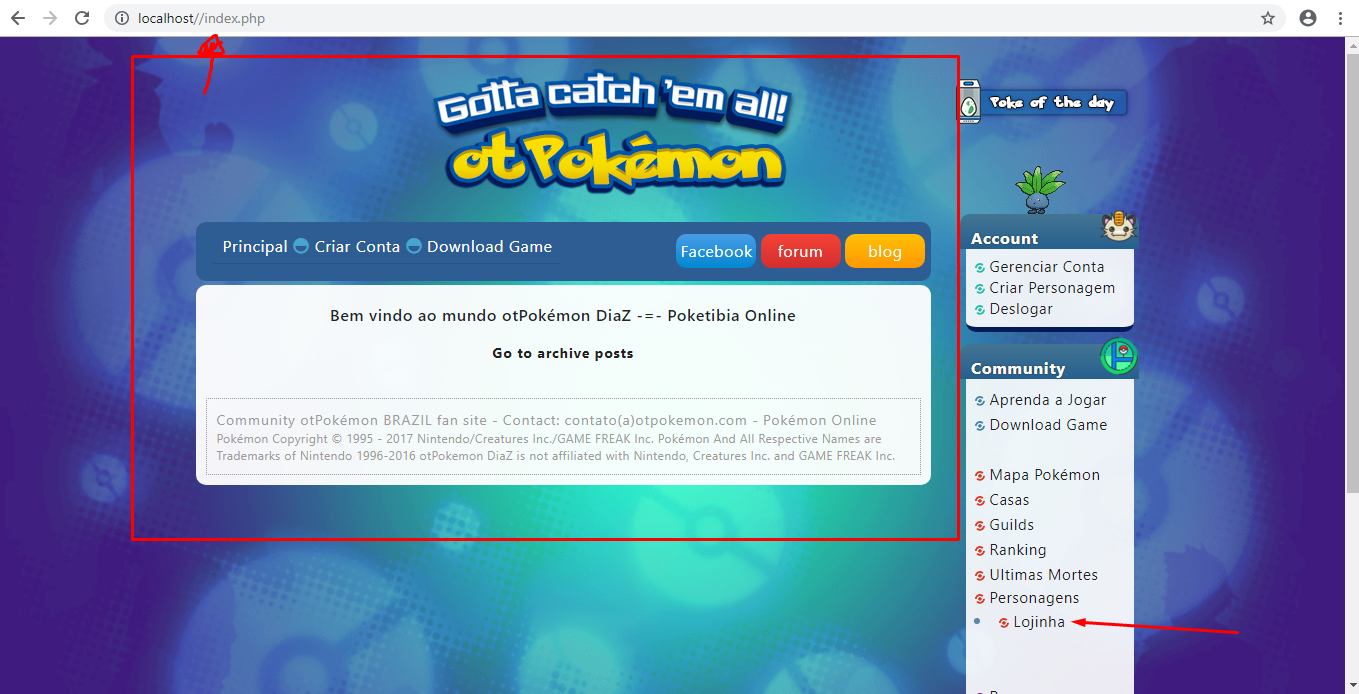The width and height of the screenshot is (1359, 694).
Task: Click the browser back arrow
Action: (18, 18)
